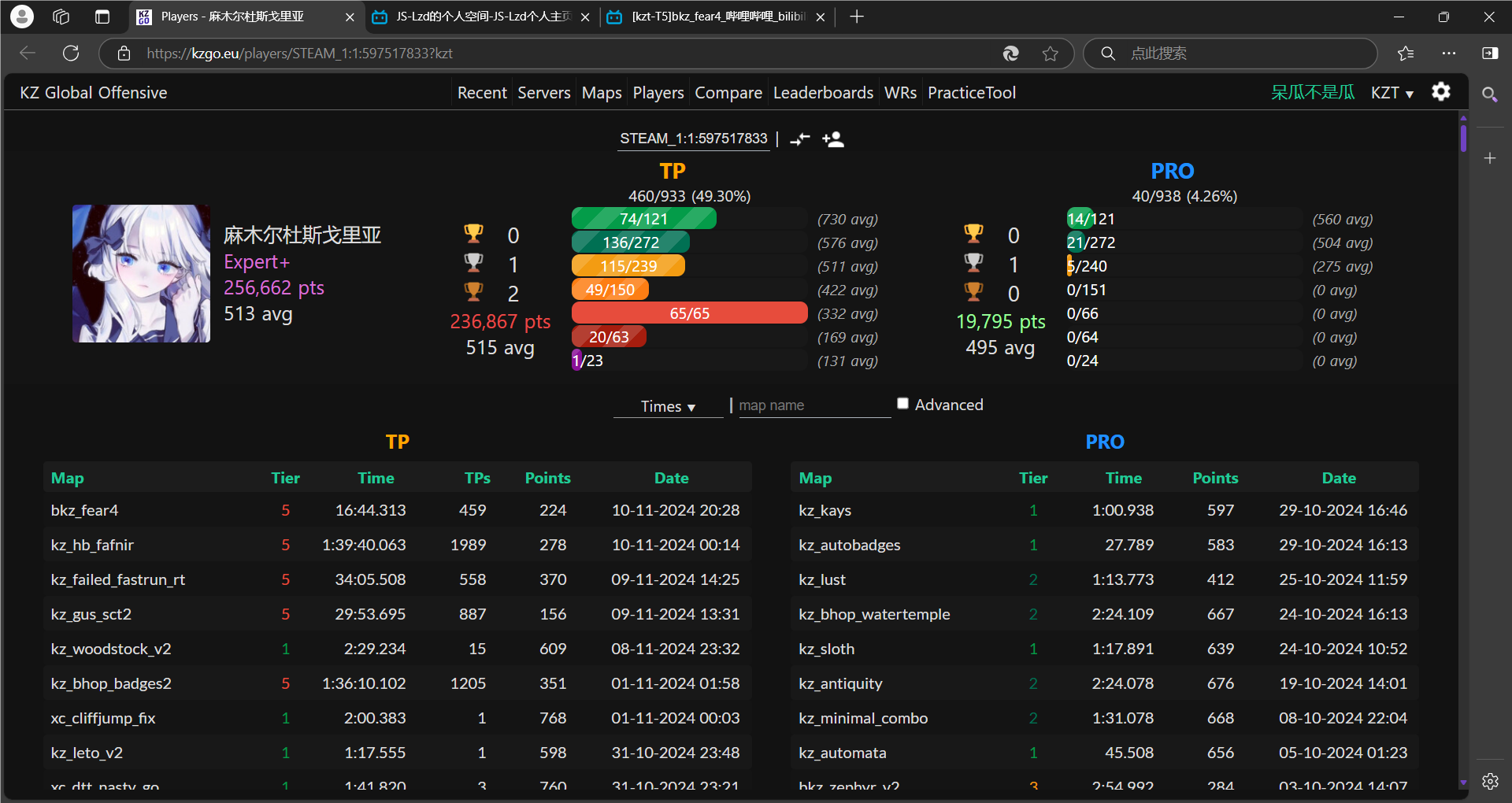Click the 74/121 green TP progress bar
1512x803 pixels.
point(643,219)
